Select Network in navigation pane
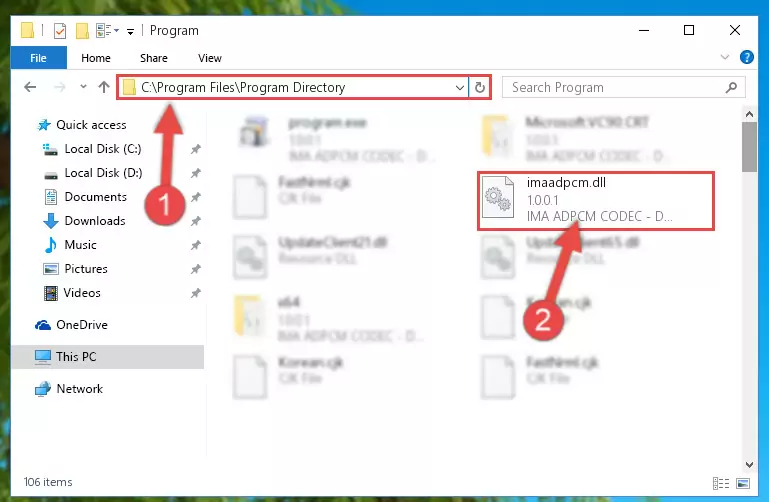This screenshot has height=502, width=769. coord(79,389)
